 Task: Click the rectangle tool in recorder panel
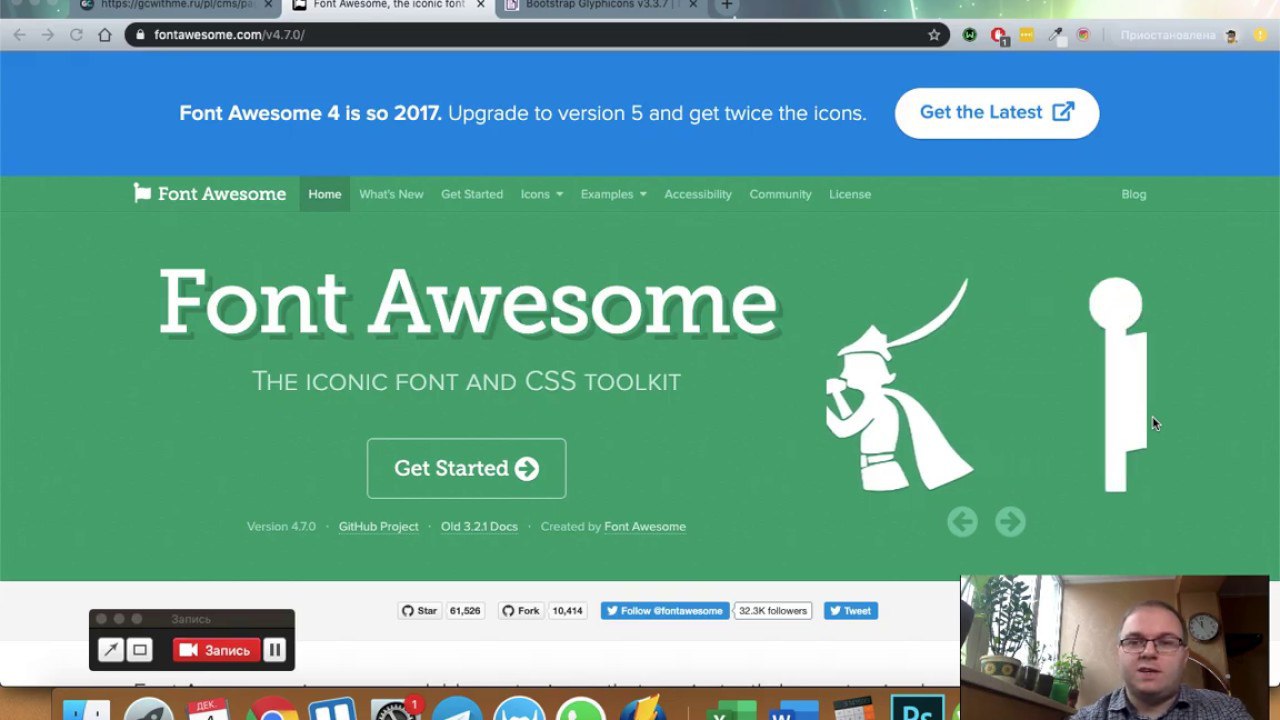140,650
